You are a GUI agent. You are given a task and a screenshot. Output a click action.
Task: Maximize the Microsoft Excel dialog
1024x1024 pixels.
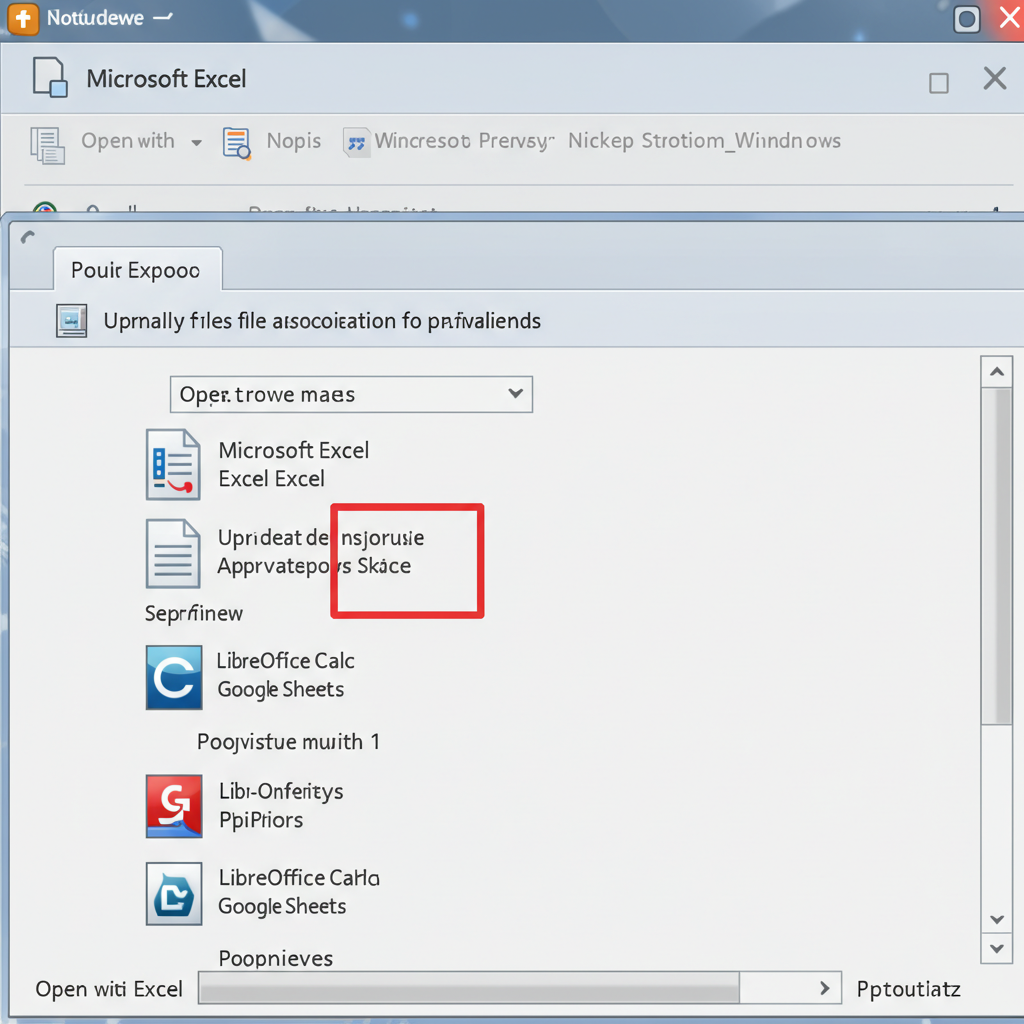(938, 83)
